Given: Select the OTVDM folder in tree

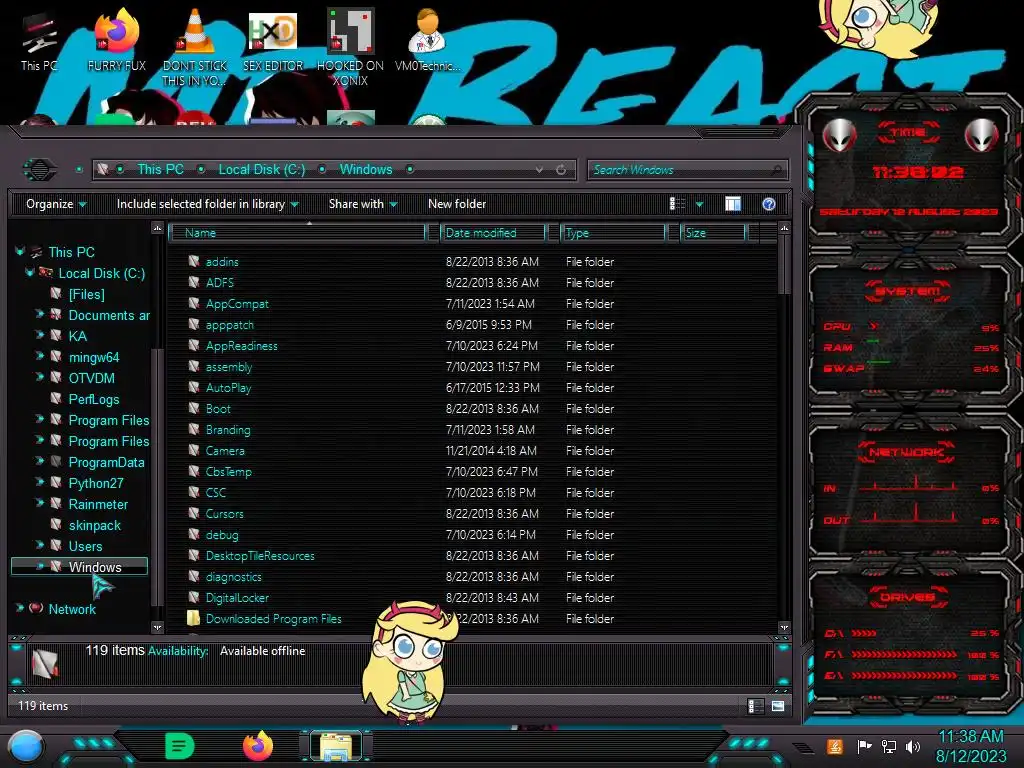Looking at the screenshot, I should click(x=91, y=378).
